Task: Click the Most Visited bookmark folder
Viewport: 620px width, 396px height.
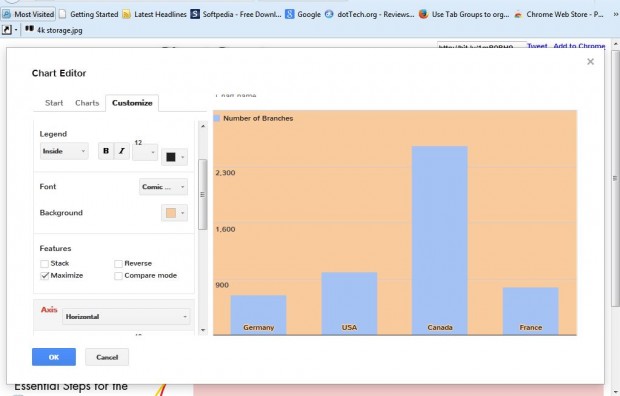Action: coord(28,14)
